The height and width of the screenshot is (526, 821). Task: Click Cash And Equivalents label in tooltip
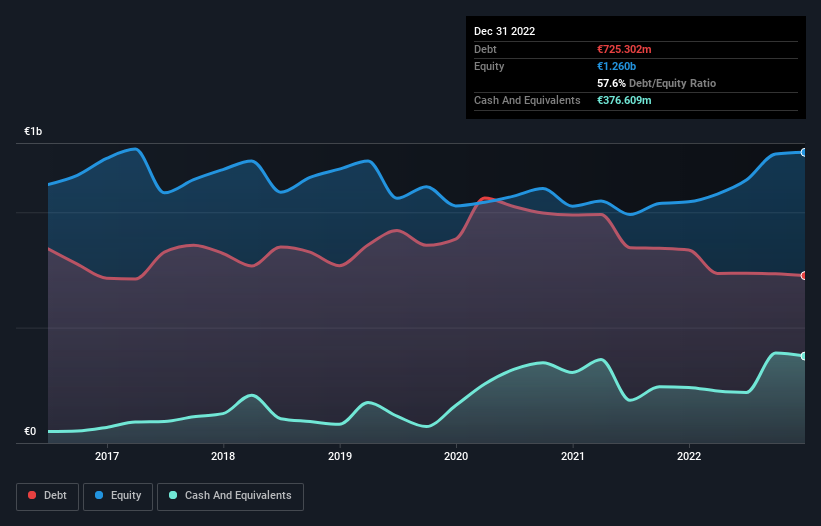[x=527, y=100]
